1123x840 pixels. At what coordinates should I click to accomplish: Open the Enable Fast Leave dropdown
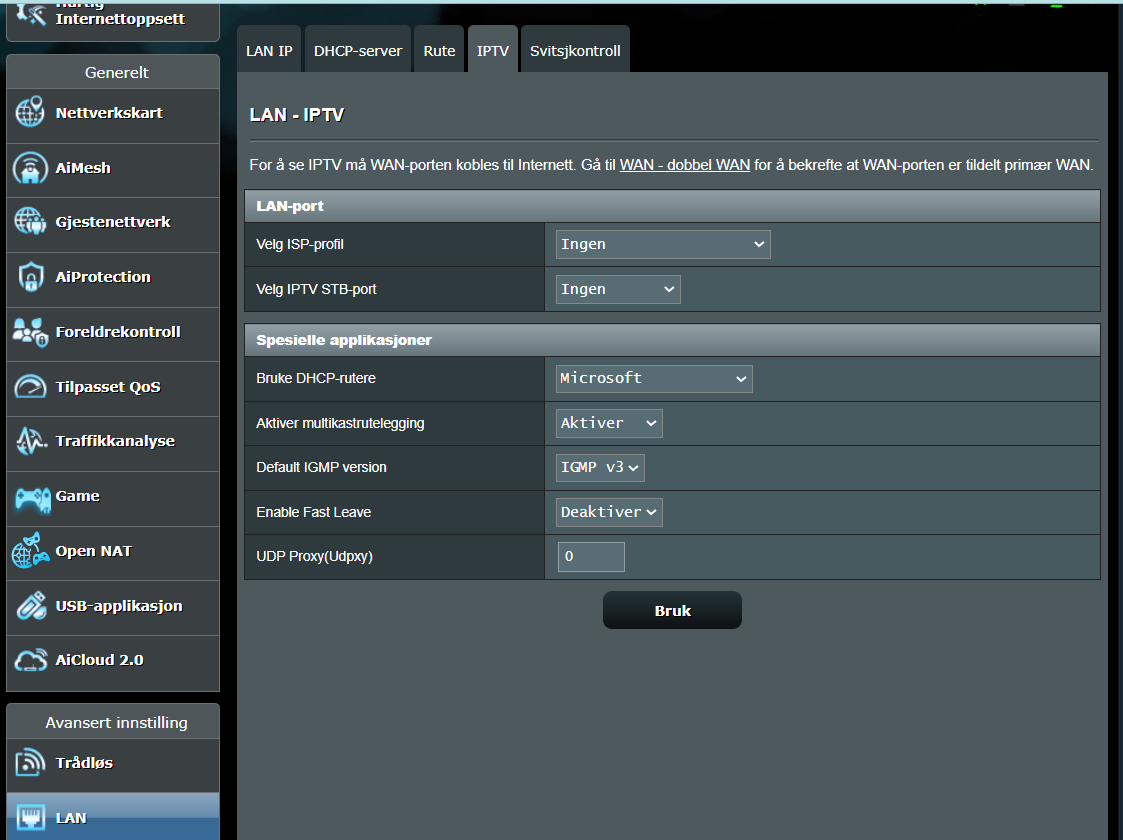[609, 512]
